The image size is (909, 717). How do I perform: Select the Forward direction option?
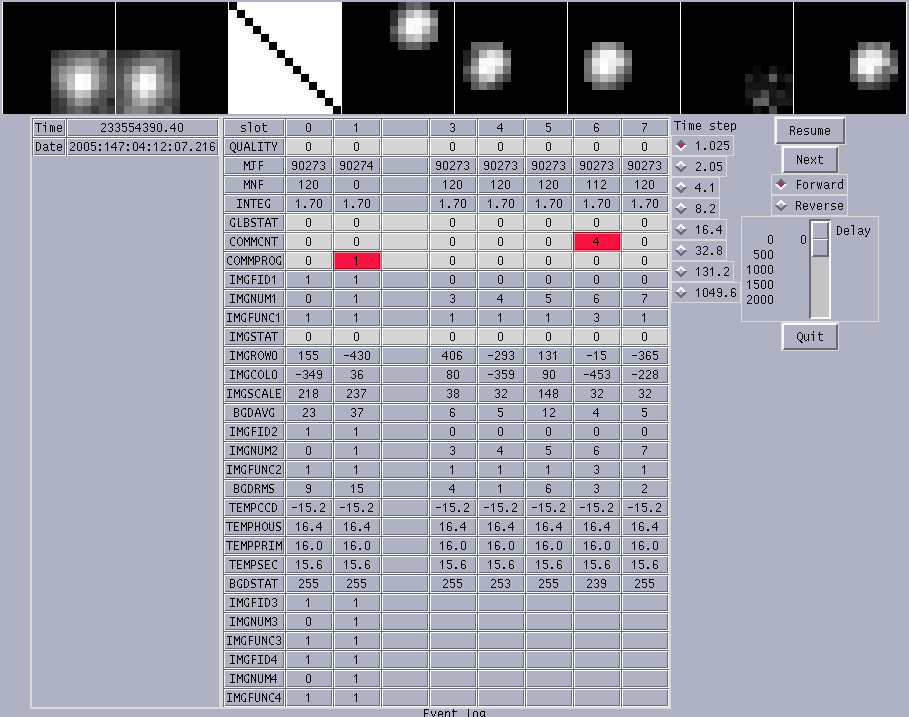tap(809, 185)
